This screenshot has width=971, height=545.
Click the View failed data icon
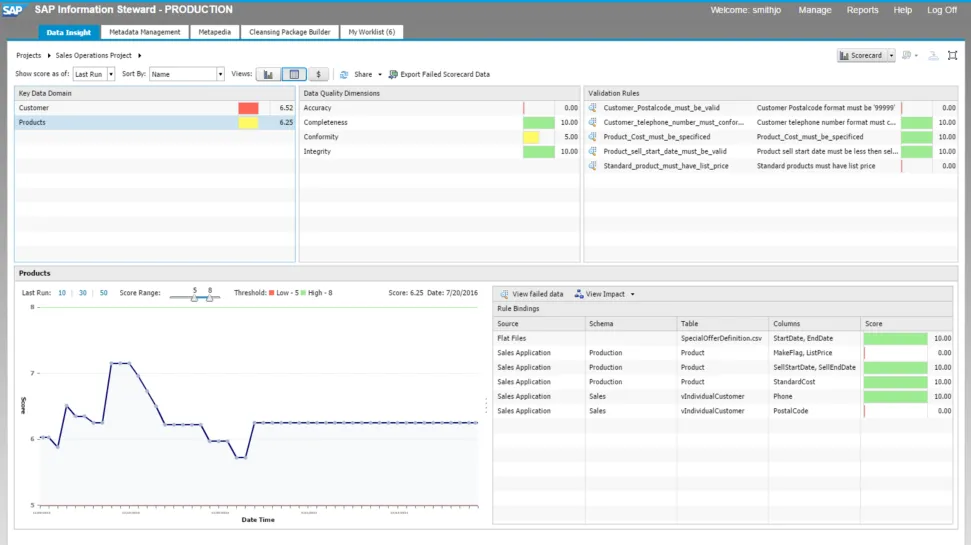pos(505,294)
